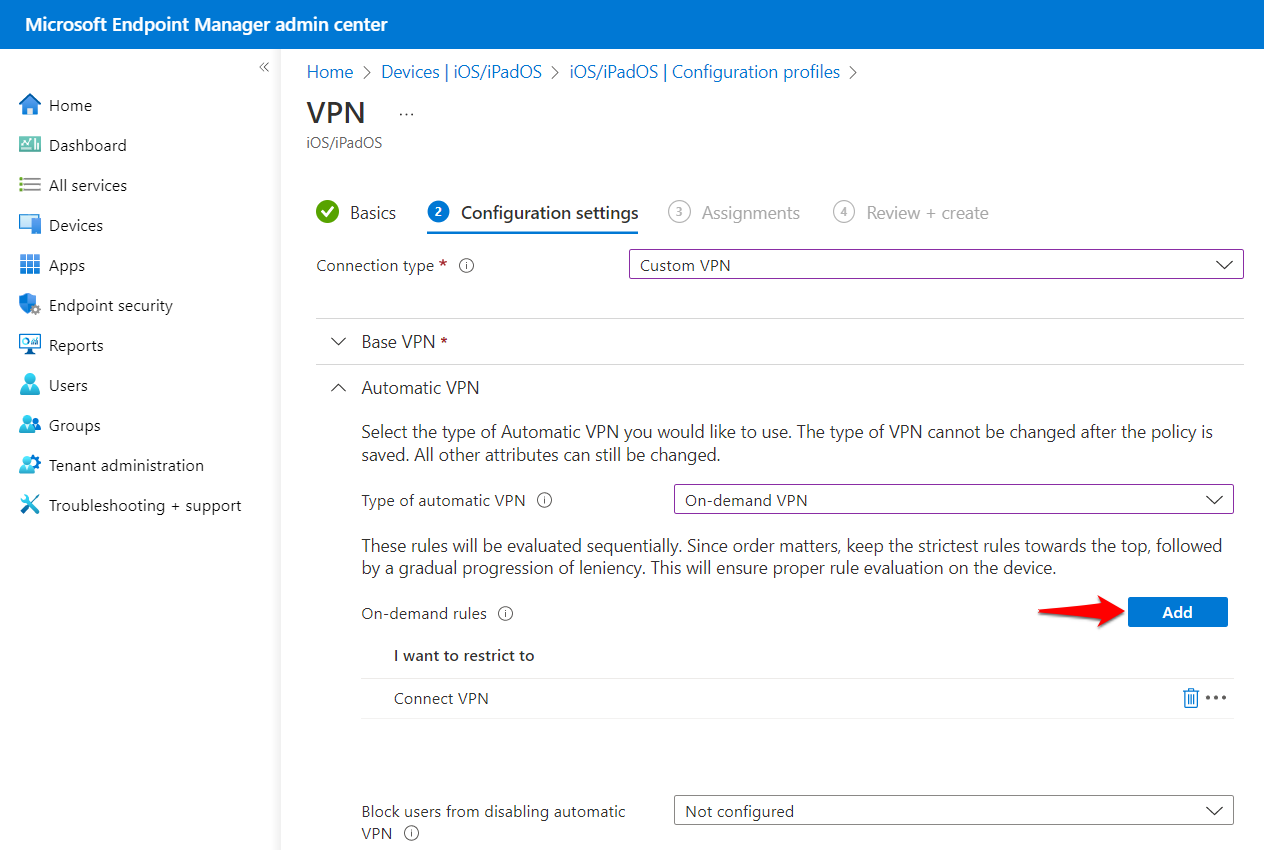The height and width of the screenshot is (850, 1264).
Task: Open the ellipsis menu next to Connect VPN
Action: (x=1217, y=697)
